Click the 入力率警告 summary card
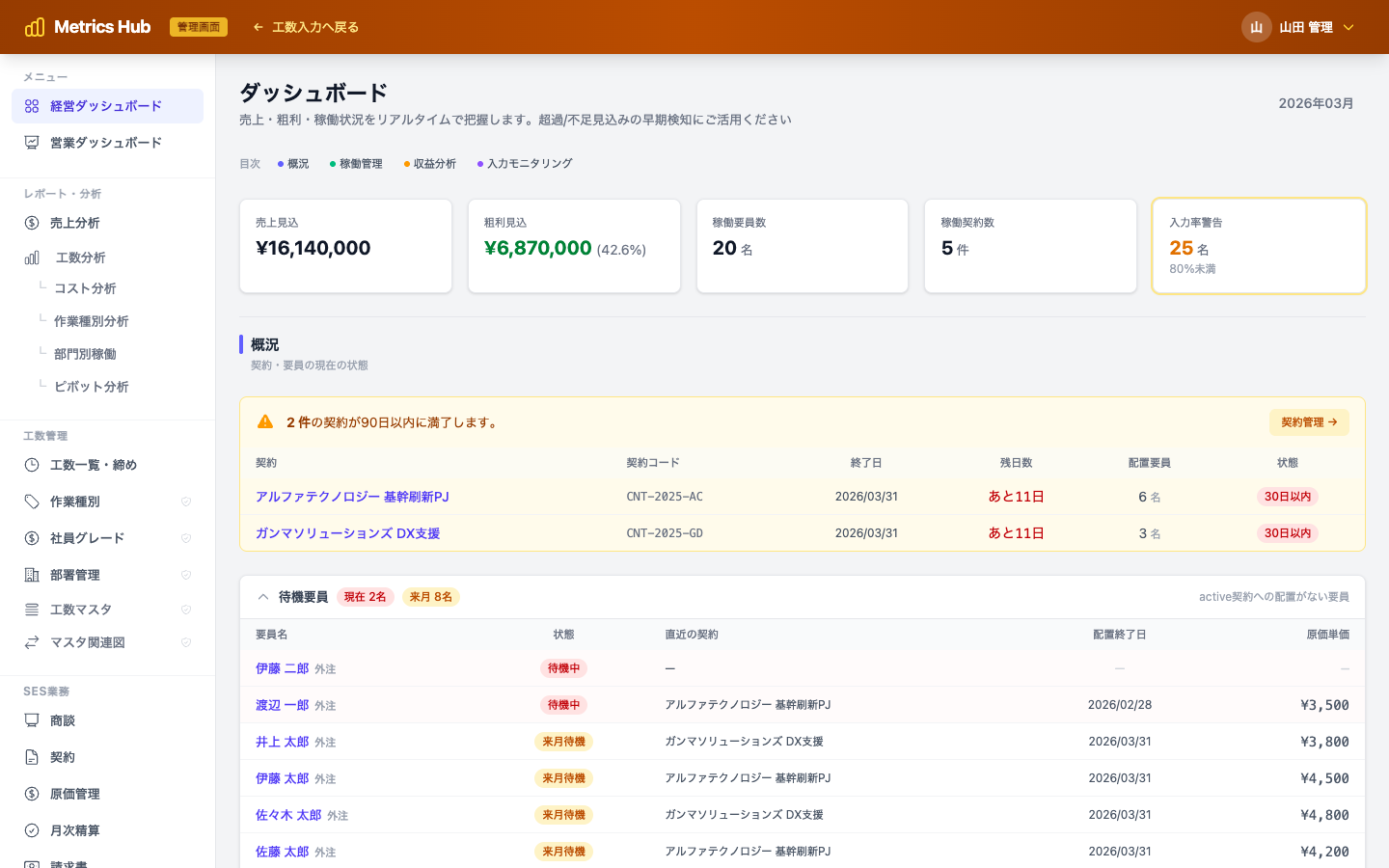The image size is (1389, 868). (1259, 246)
